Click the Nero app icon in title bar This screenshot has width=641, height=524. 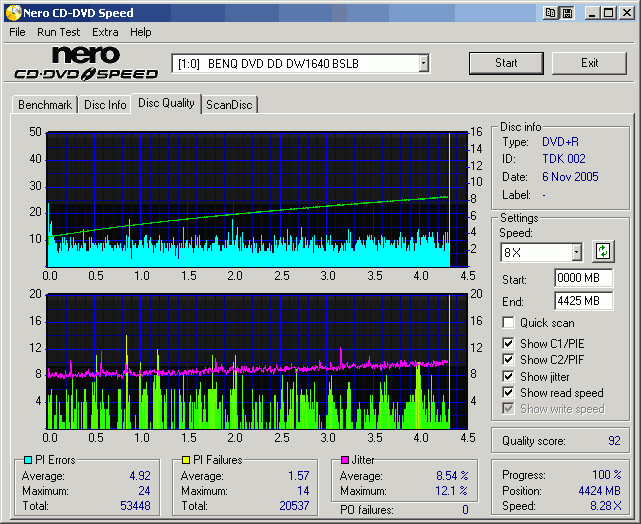pos(13,13)
